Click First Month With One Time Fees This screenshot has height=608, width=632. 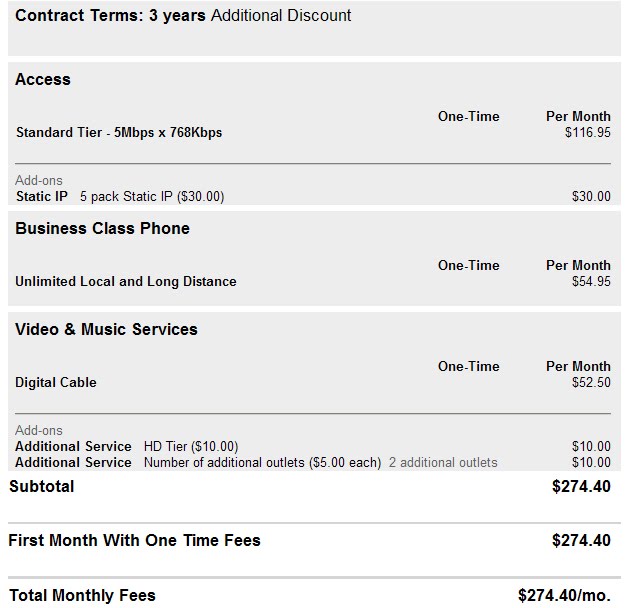135,541
